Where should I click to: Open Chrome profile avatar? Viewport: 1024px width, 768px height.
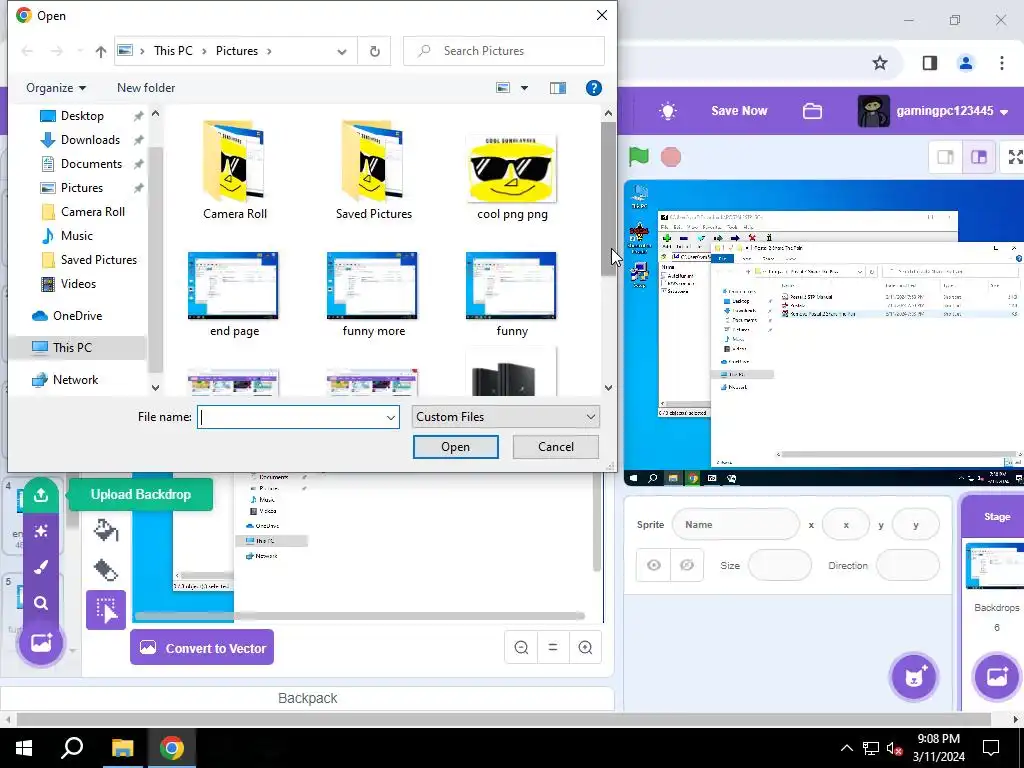(x=966, y=63)
